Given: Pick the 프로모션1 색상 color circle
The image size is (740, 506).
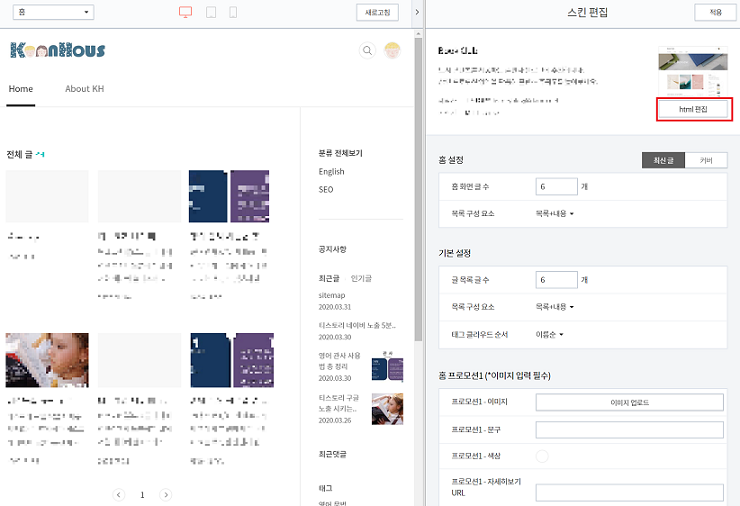Looking at the screenshot, I should pyautogui.click(x=542, y=456).
